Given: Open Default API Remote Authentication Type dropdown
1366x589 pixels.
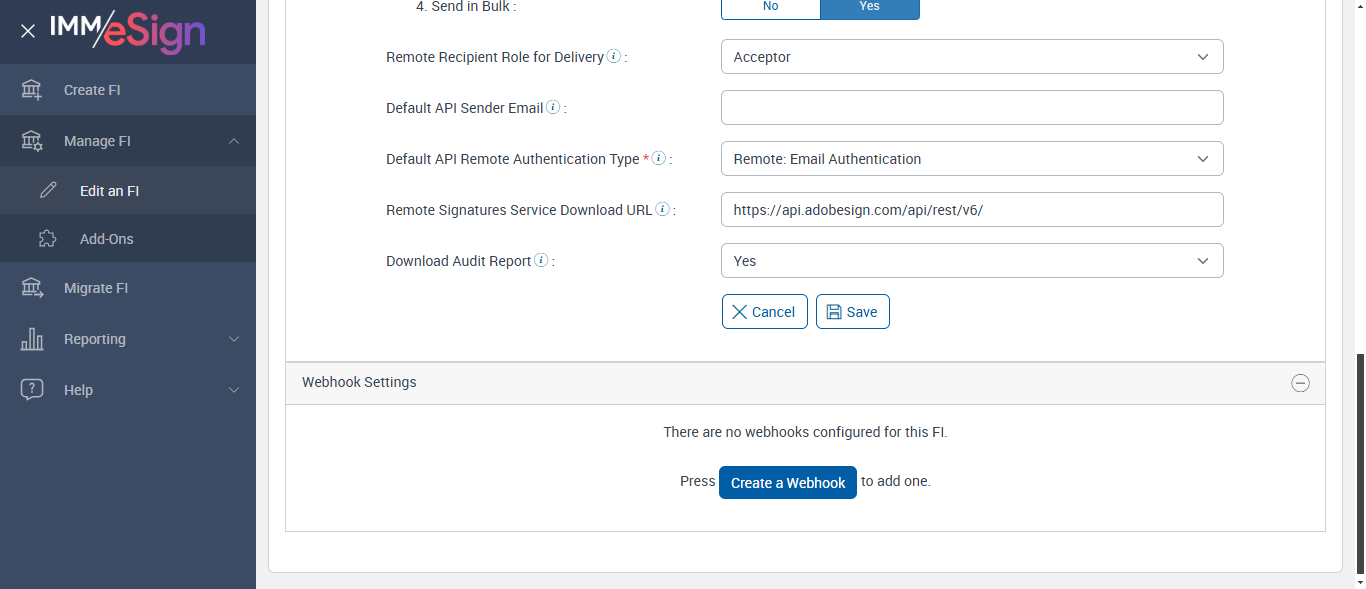Looking at the screenshot, I should (972, 159).
